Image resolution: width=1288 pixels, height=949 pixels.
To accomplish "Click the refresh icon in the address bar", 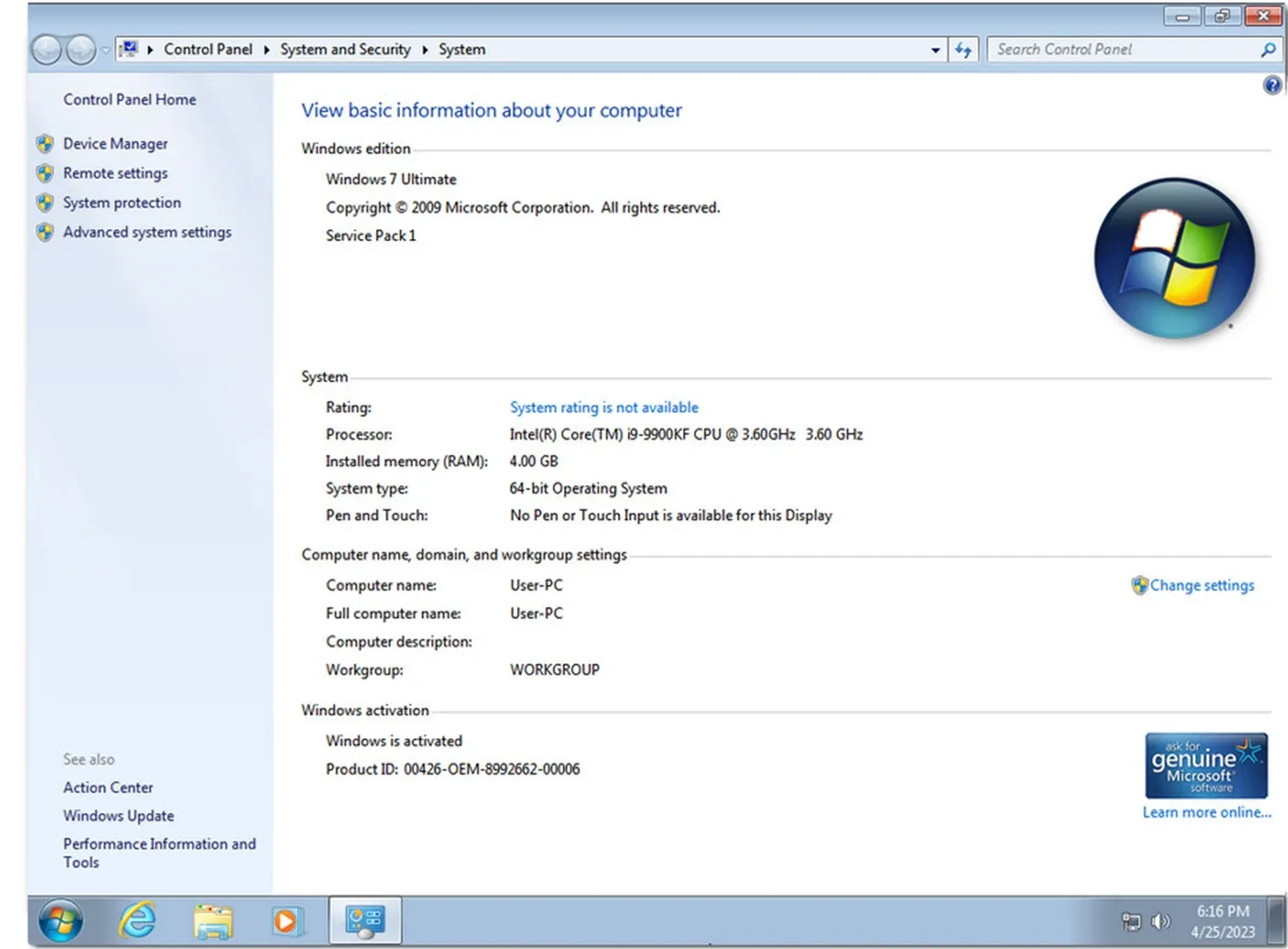I will tap(963, 49).
